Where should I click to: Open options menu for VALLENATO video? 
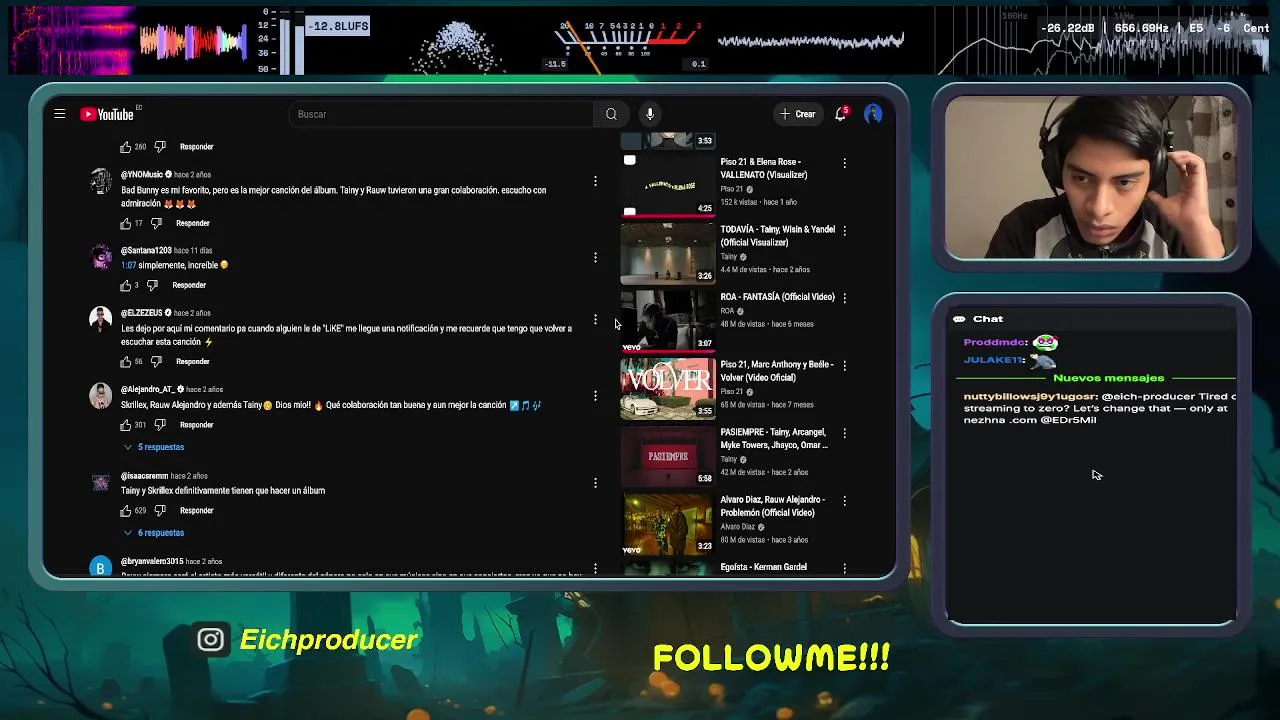click(x=844, y=163)
